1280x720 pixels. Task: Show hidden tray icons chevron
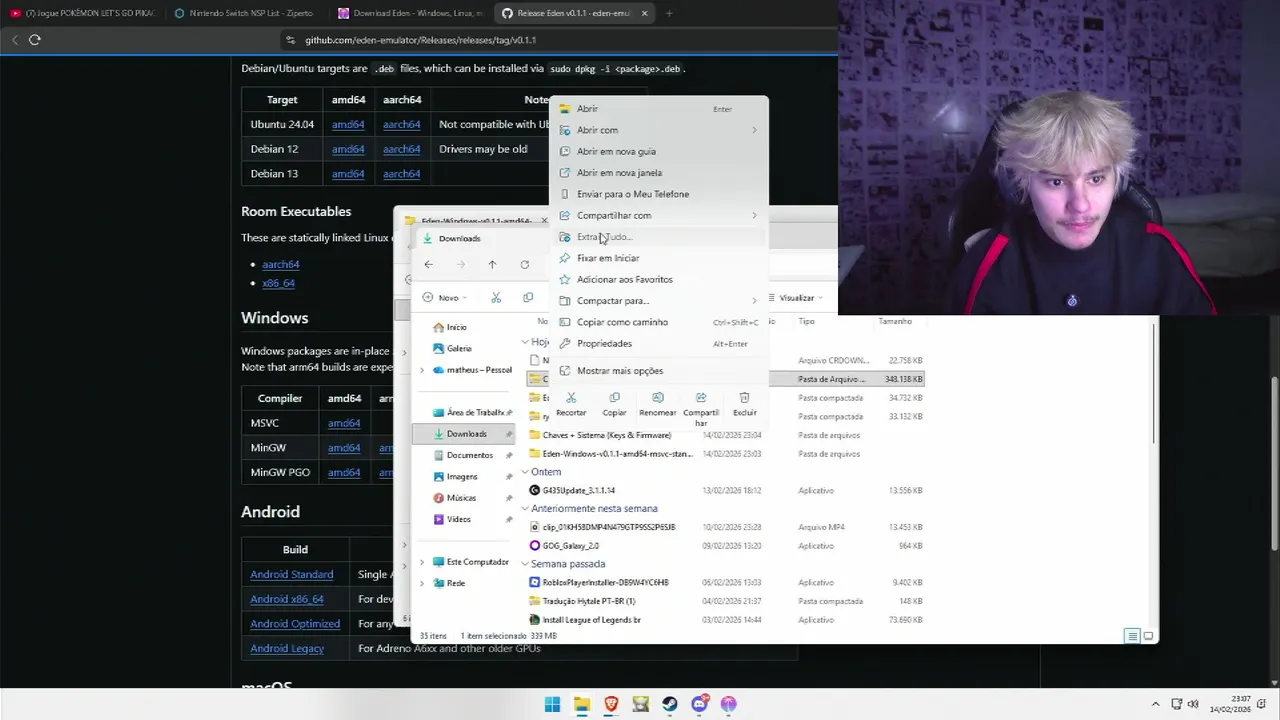(1155, 704)
